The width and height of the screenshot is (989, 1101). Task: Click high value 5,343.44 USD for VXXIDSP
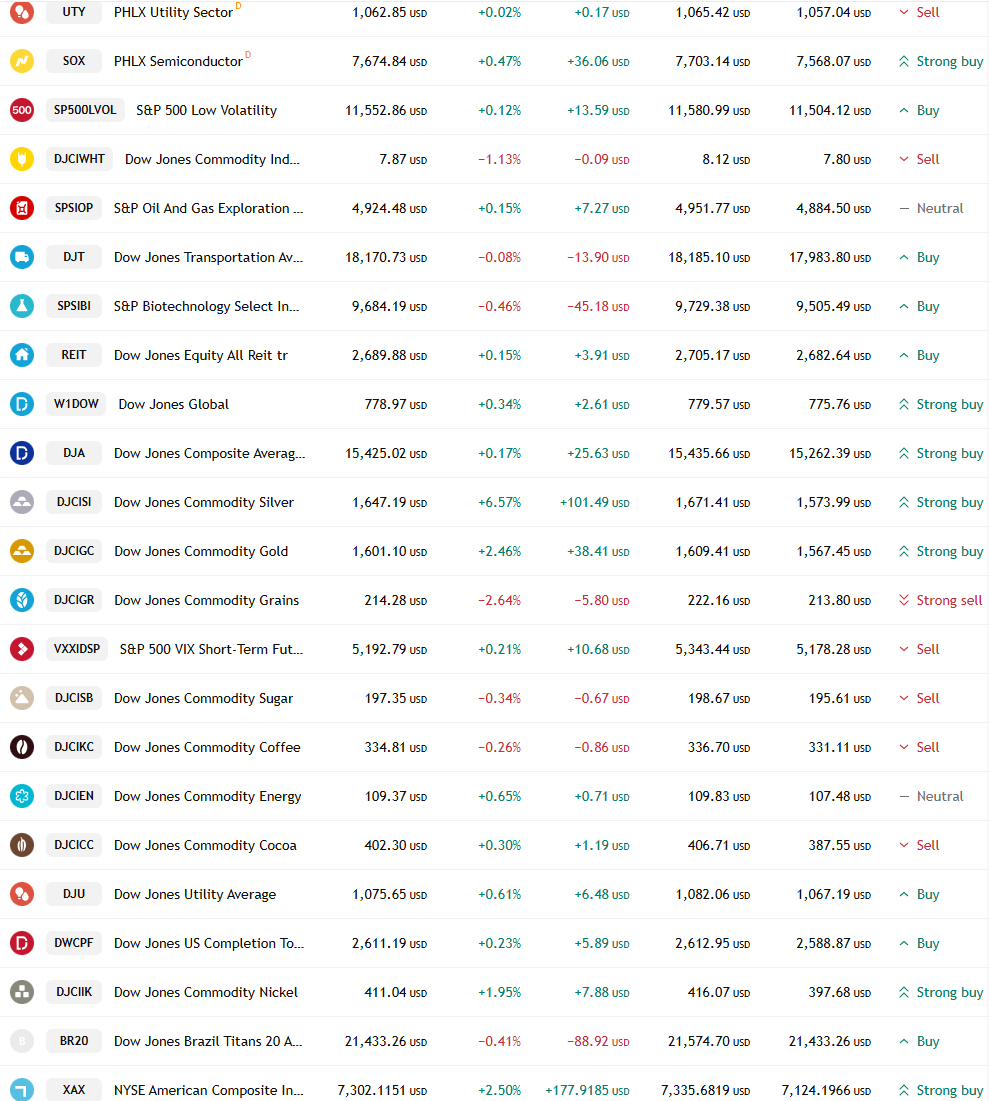[x=712, y=650]
